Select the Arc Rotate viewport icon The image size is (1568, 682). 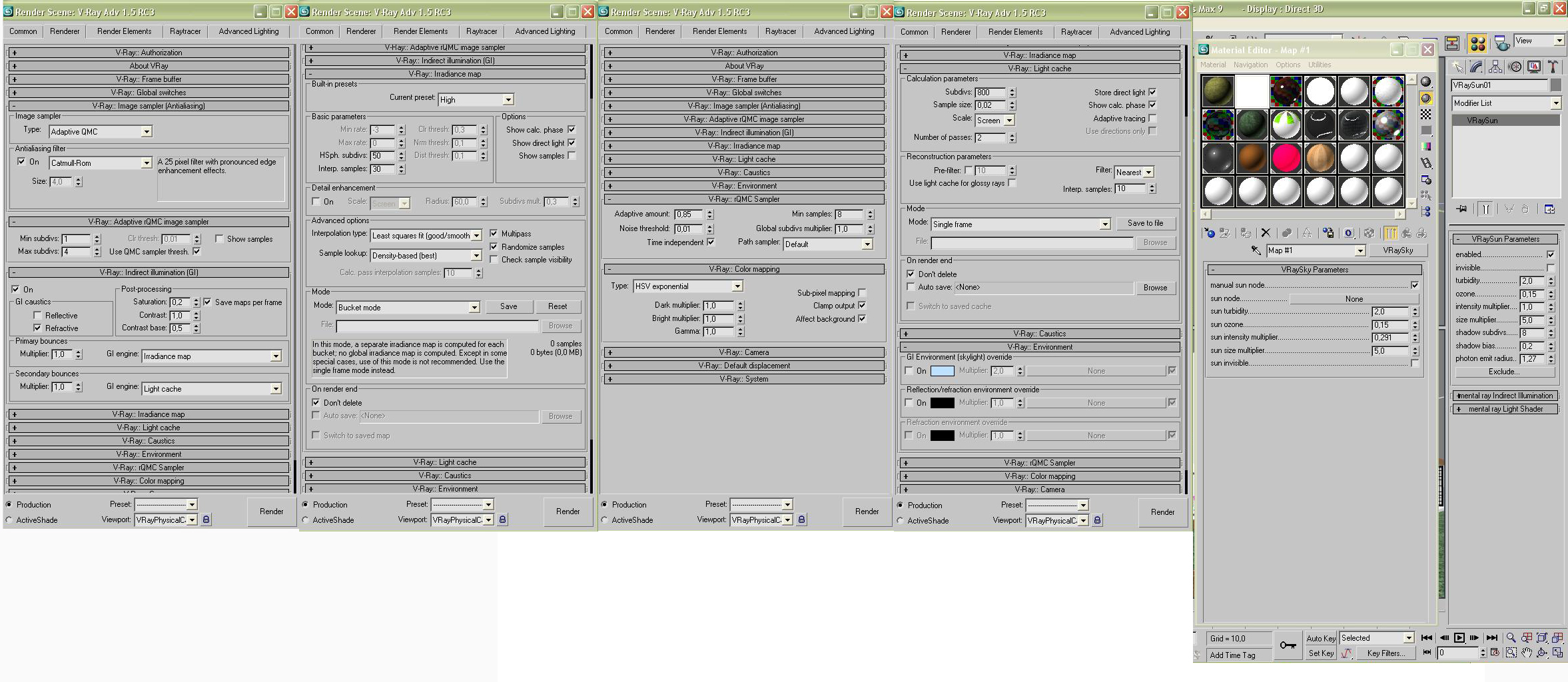[x=1542, y=653]
